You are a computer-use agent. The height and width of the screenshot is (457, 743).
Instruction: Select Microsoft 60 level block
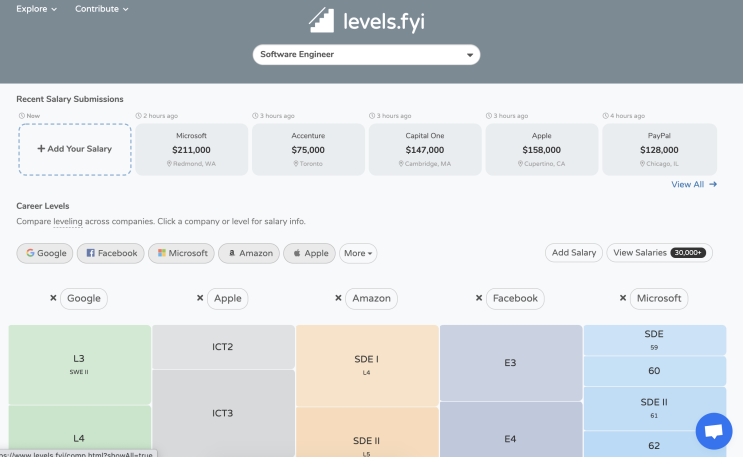point(654,371)
